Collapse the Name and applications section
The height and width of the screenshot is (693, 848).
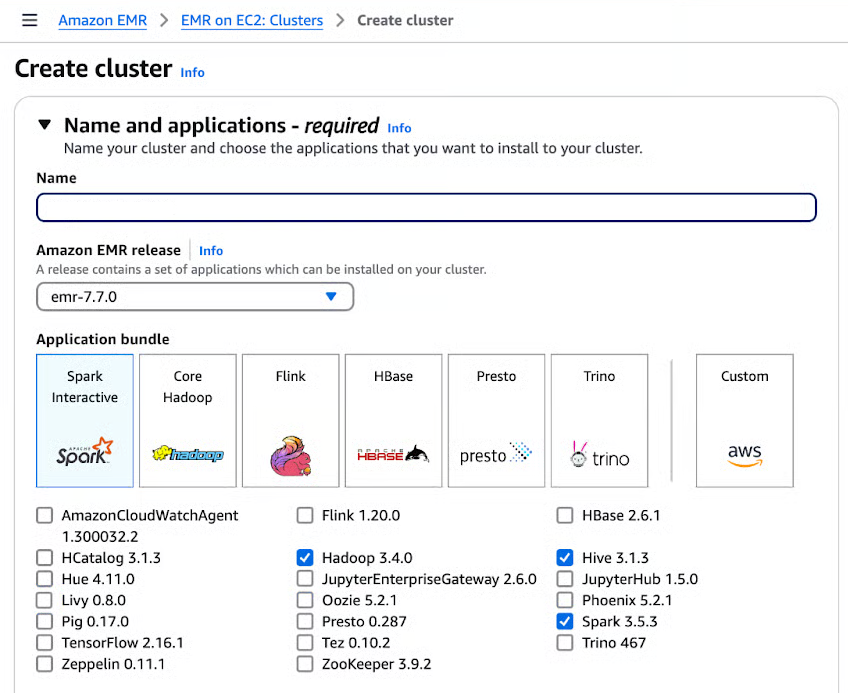44,126
